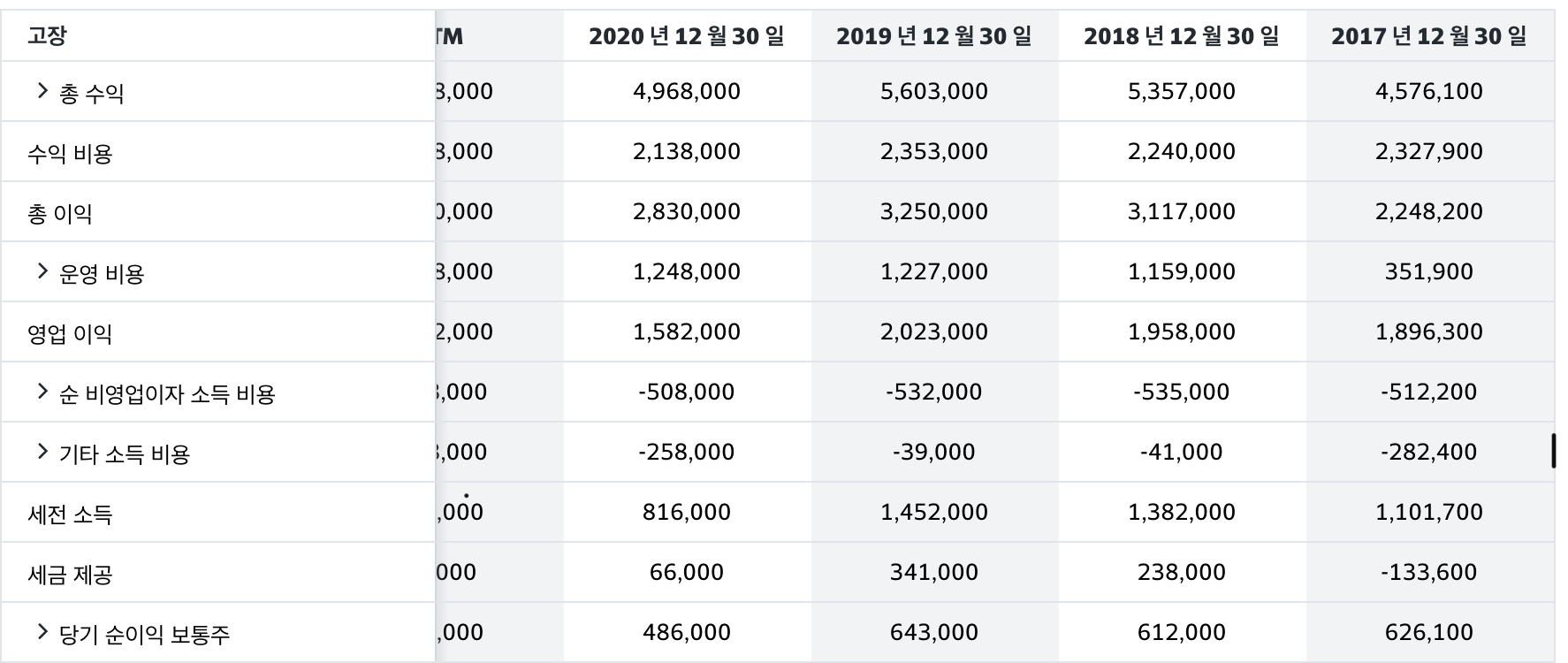1568x663 pixels.
Task: Click the value 3,250,000
Action: tap(934, 211)
